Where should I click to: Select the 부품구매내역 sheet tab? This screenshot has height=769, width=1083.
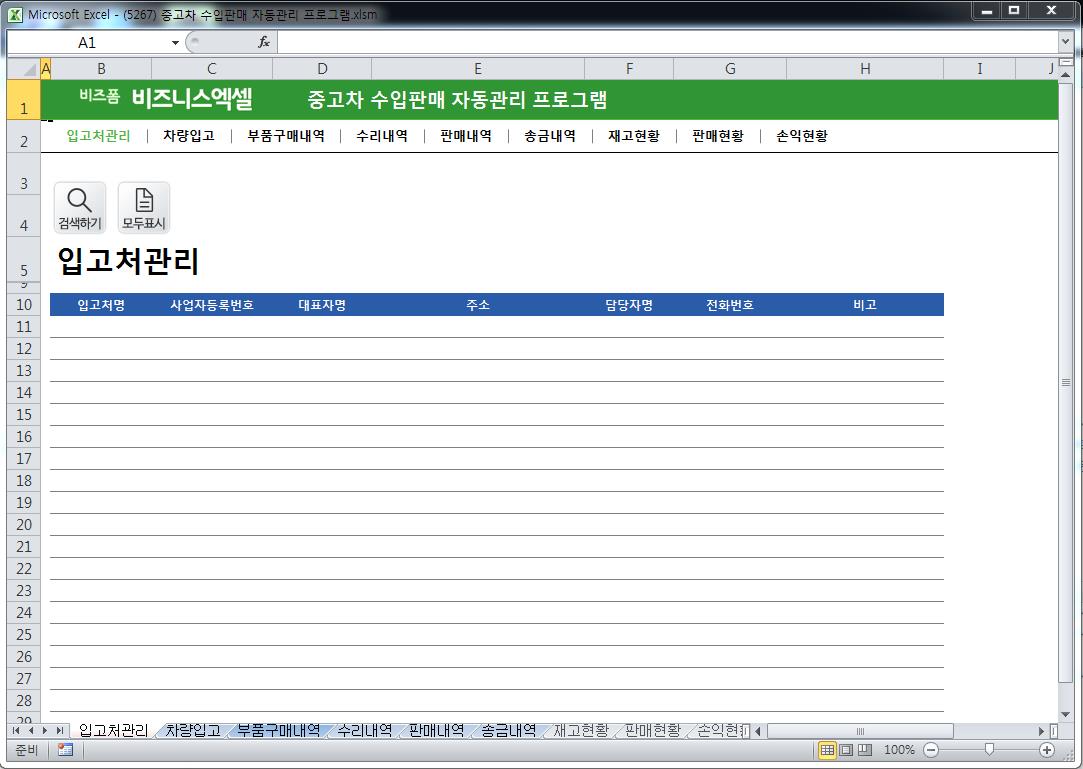(278, 730)
